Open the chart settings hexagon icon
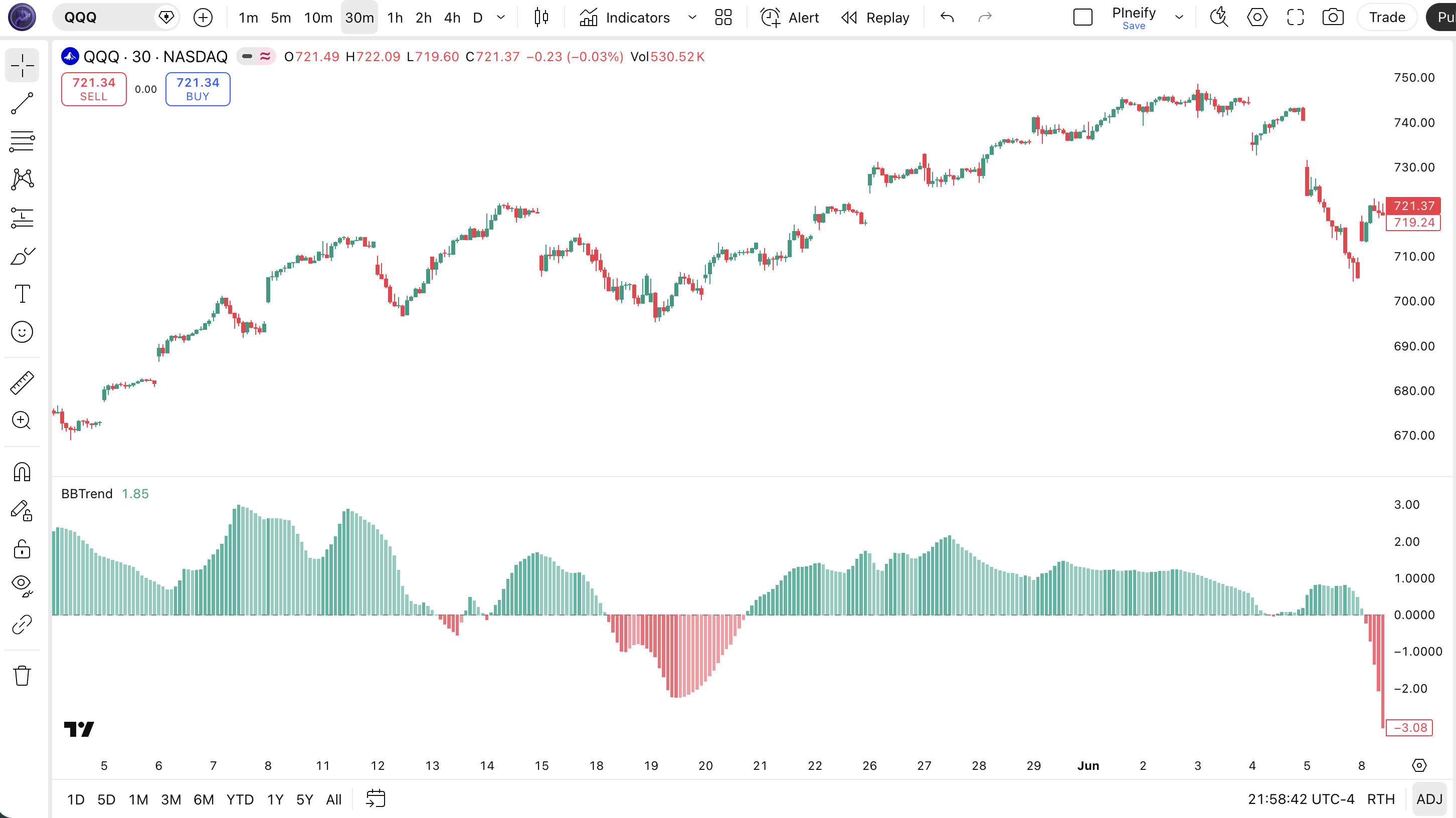Screen dimensions: 1456x818 pyautogui.click(x=1257, y=18)
